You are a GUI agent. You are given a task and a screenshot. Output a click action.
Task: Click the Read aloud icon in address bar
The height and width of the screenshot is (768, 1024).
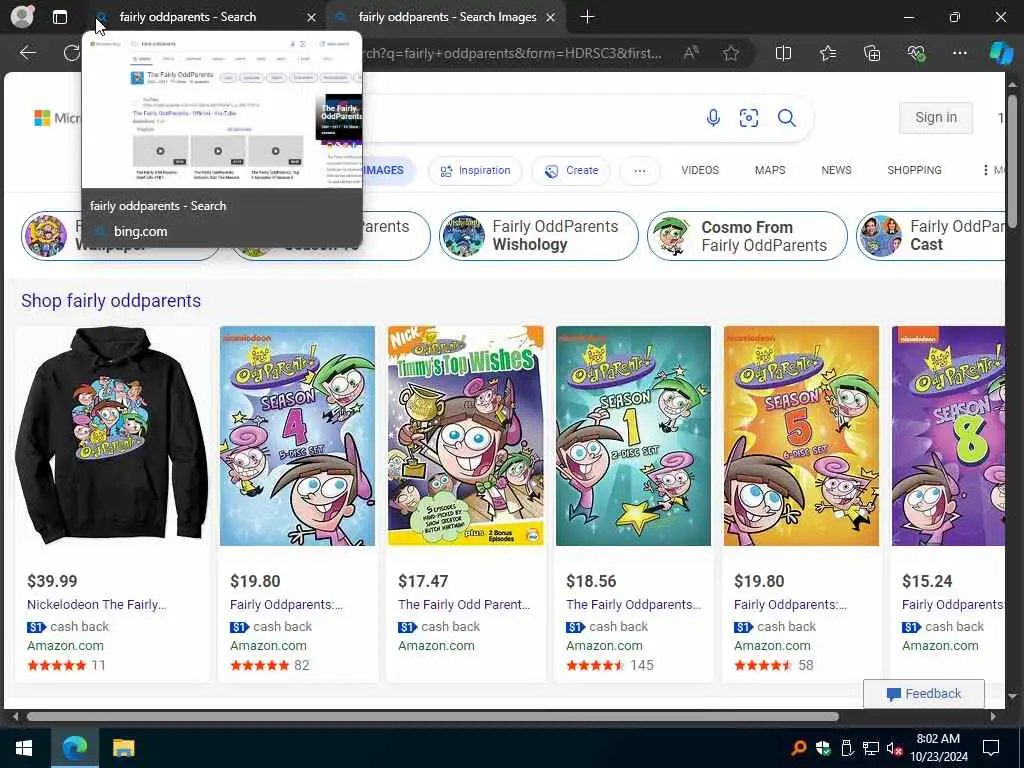[690, 53]
